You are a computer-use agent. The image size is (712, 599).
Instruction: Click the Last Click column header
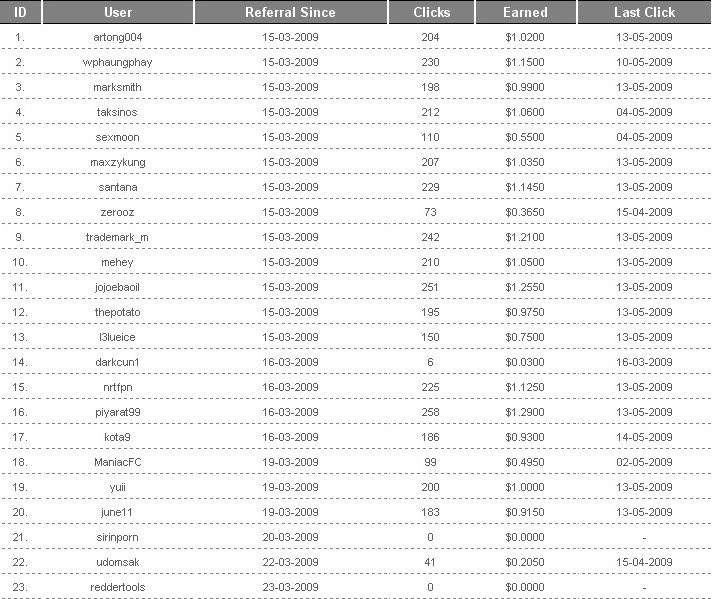tap(644, 12)
